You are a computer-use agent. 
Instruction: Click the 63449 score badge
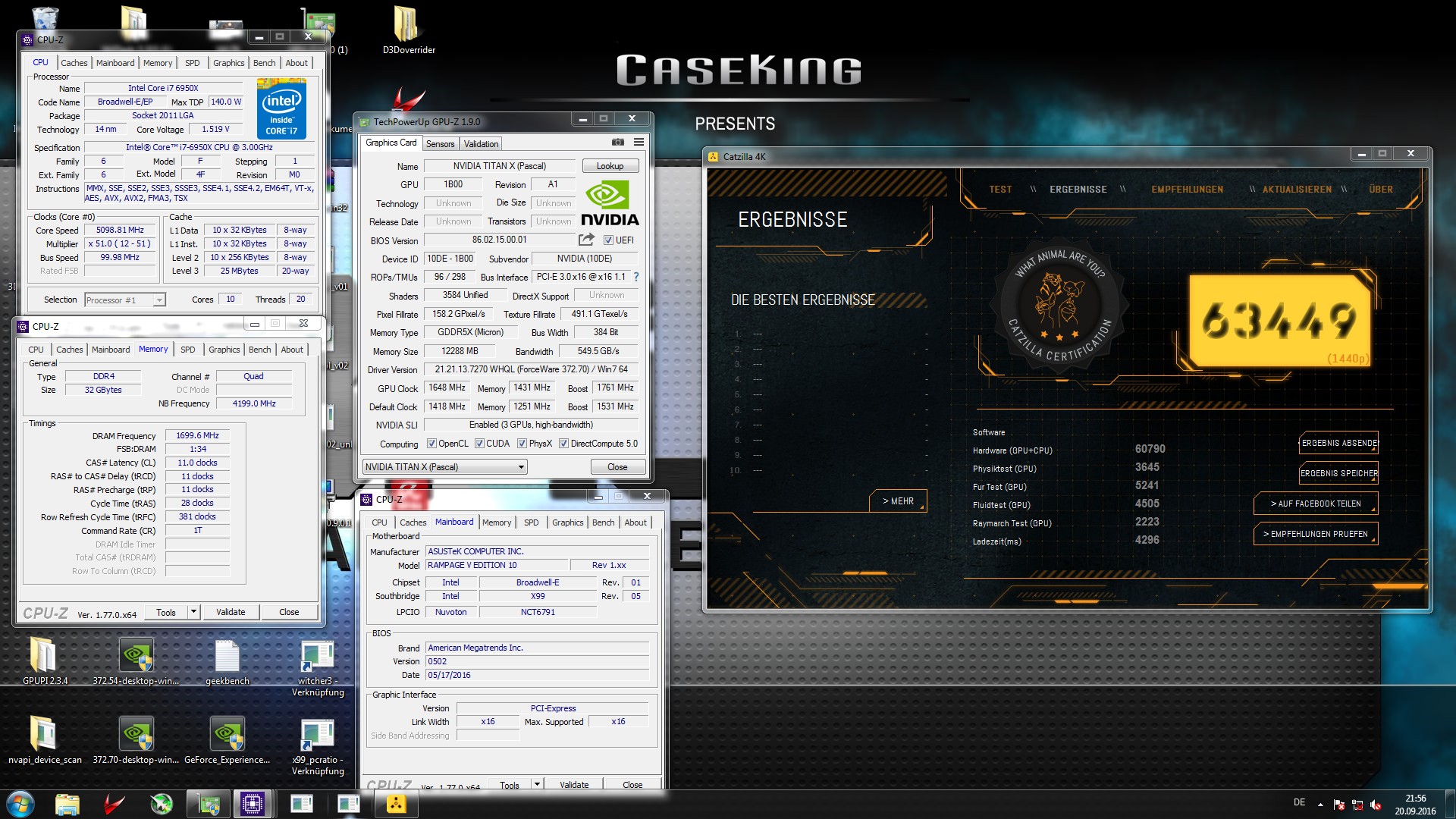[1280, 321]
